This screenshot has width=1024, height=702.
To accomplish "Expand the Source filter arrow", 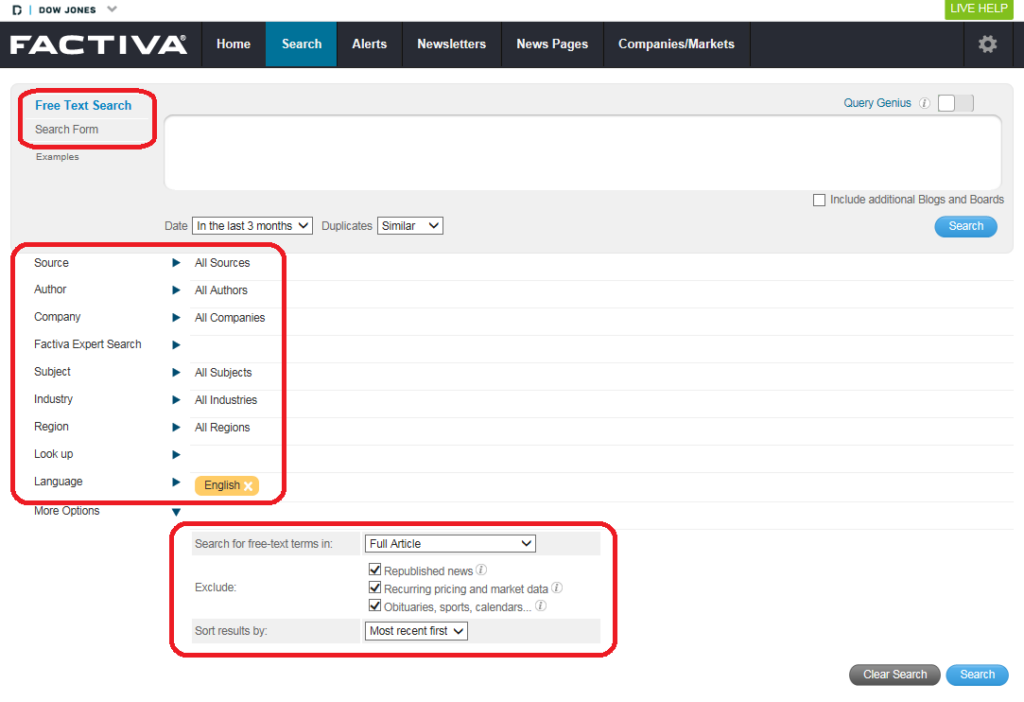I will [x=176, y=263].
